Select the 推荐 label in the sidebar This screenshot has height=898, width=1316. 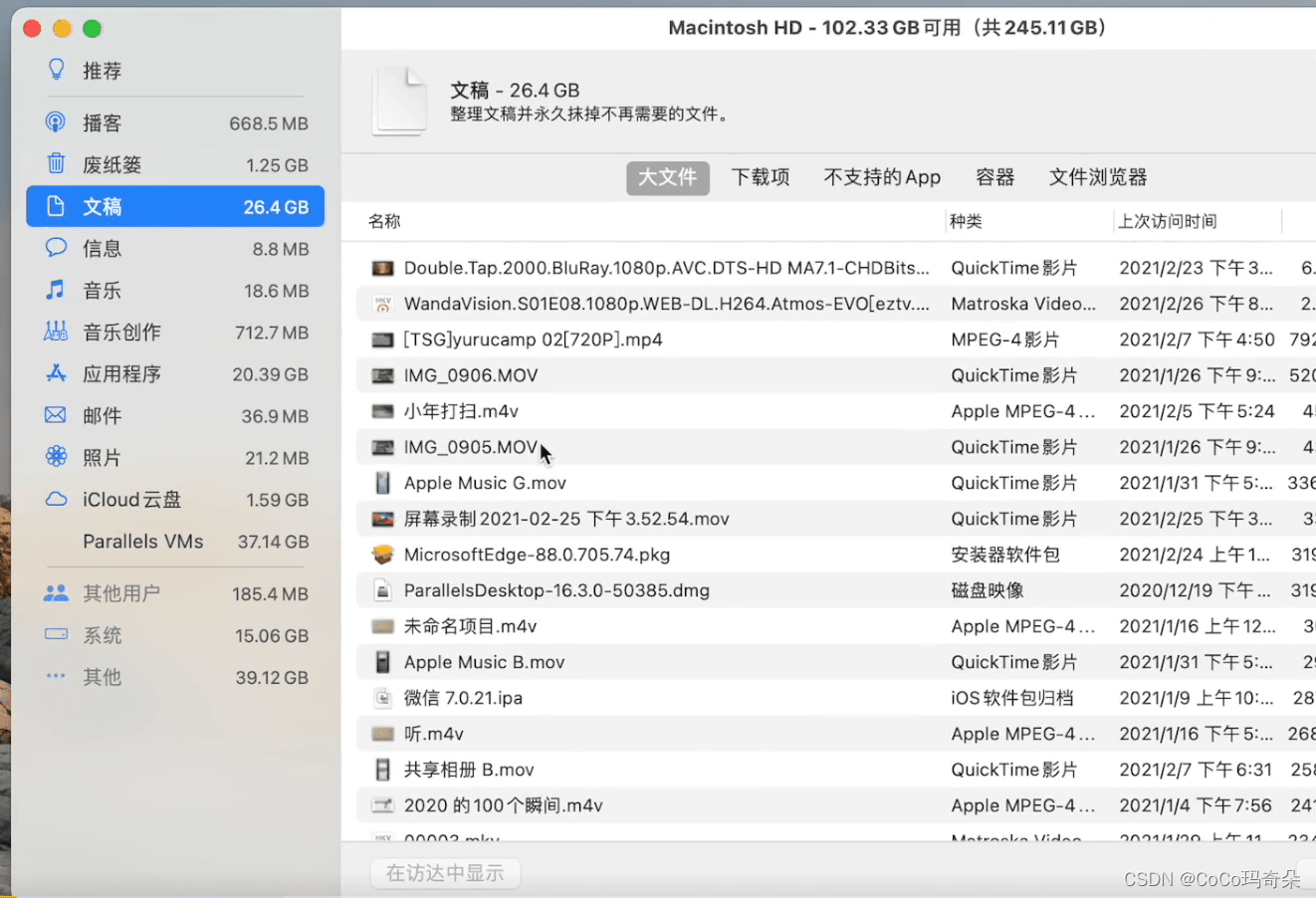[x=102, y=71]
